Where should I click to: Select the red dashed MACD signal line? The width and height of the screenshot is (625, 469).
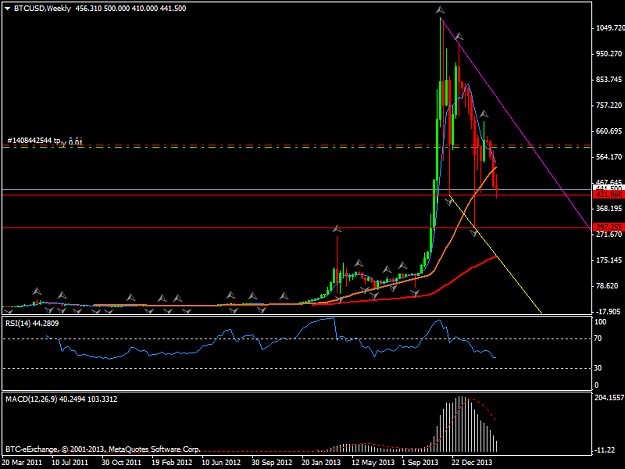[x=484, y=406]
